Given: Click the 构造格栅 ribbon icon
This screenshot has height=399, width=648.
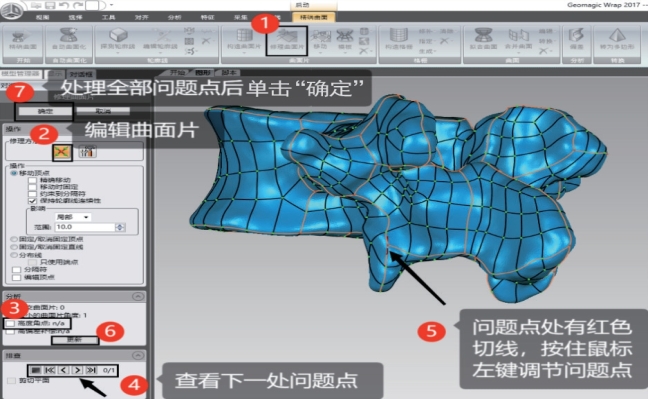Looking at the screenshot, I should [x=399, y=39].
